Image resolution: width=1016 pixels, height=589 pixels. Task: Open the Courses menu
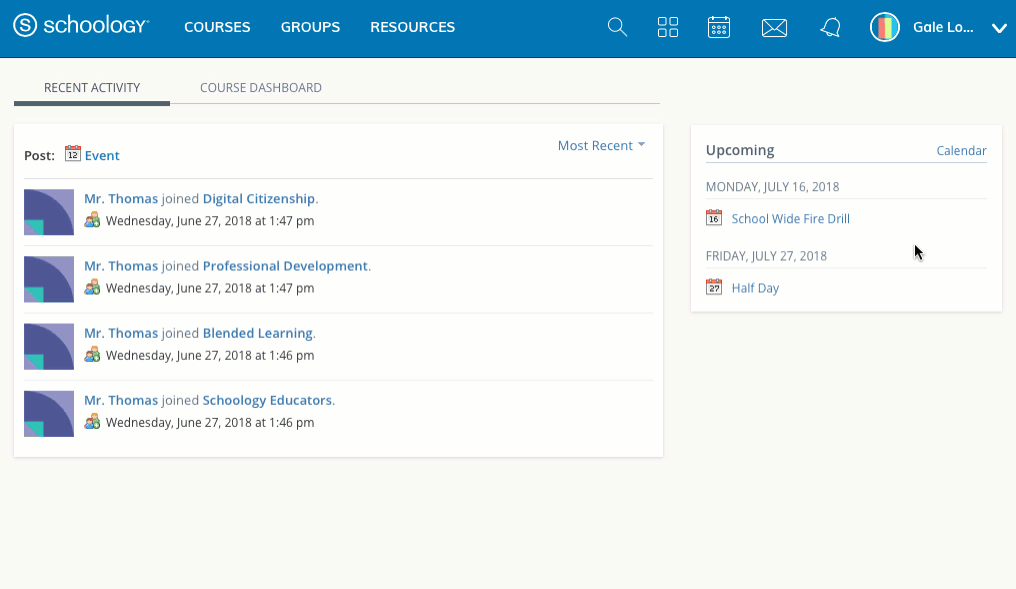217,28
